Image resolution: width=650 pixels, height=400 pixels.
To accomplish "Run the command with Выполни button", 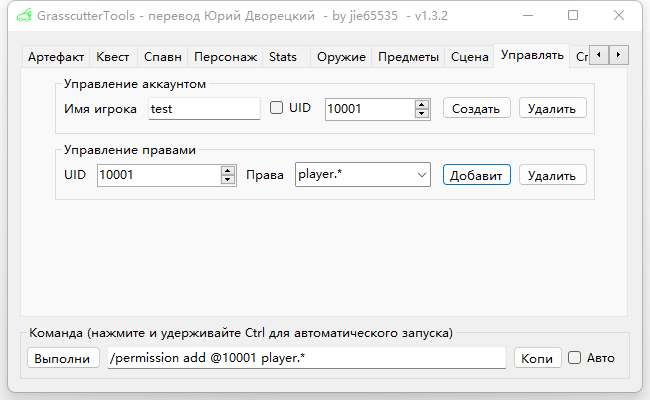I will [61, 358].
